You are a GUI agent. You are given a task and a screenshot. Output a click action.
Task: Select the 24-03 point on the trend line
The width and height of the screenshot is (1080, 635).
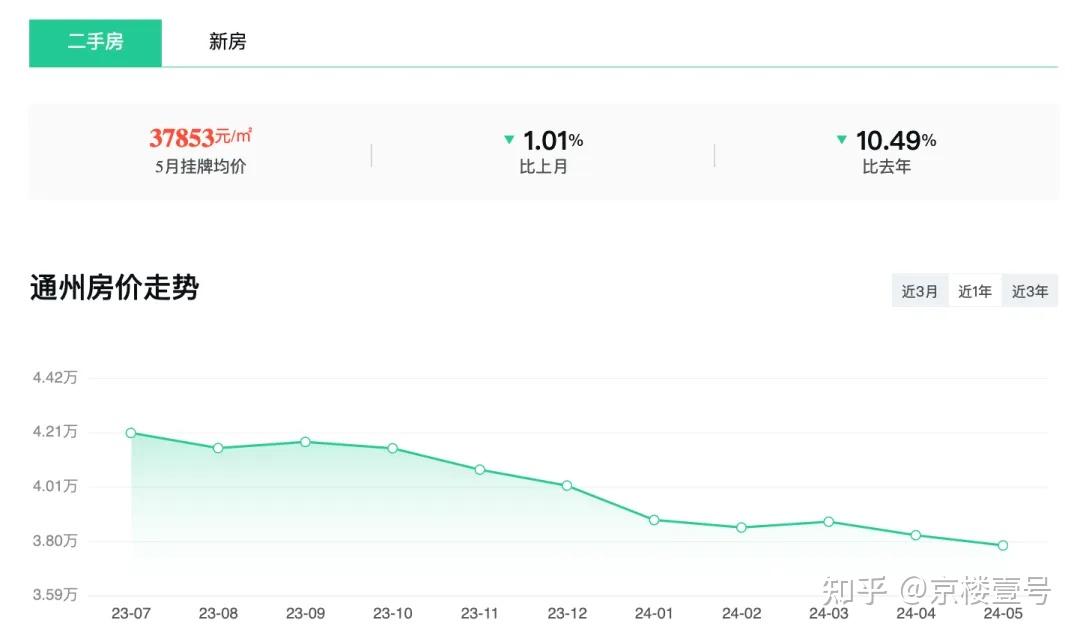(828, 521)
